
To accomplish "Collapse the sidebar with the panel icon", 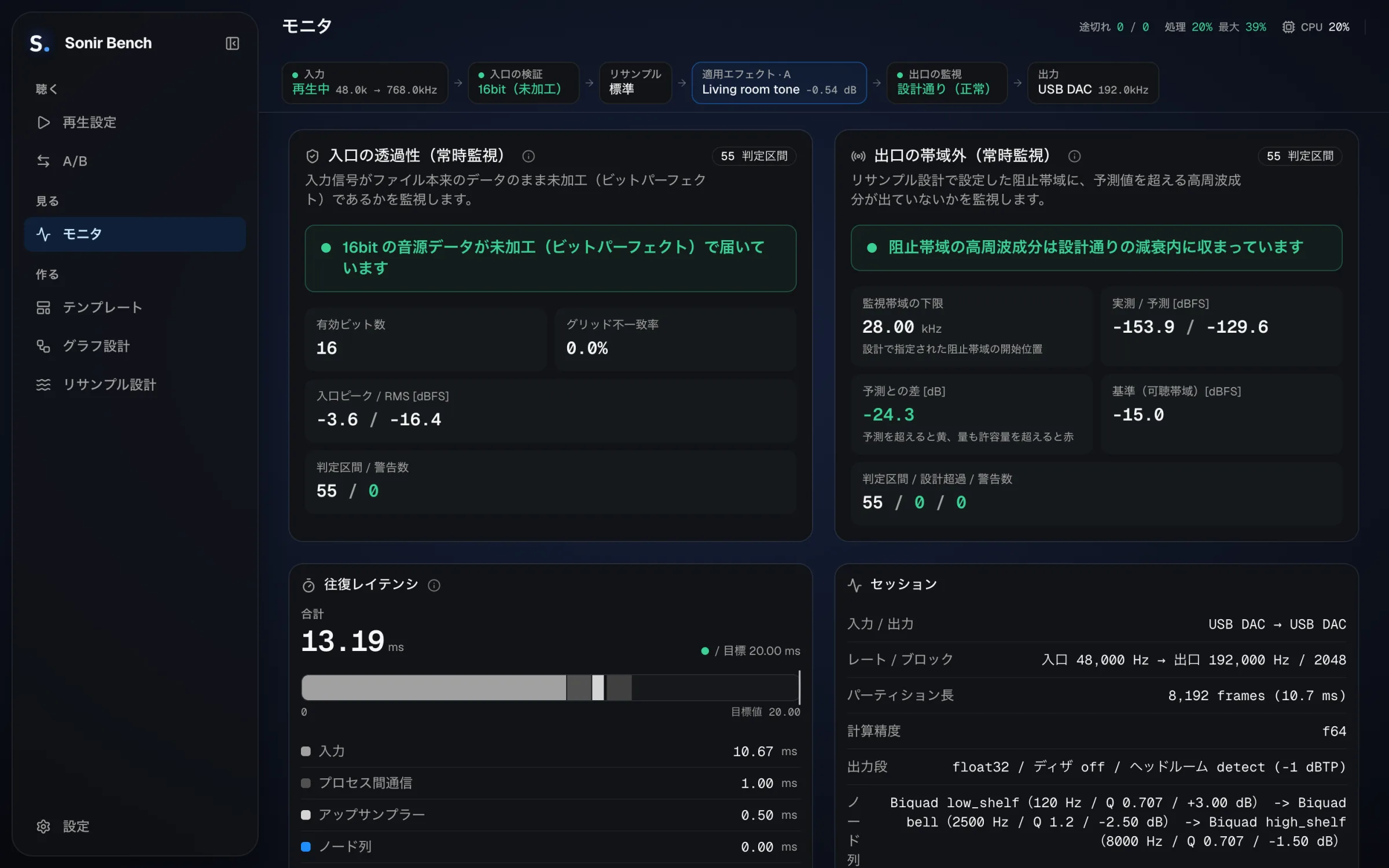I will point(232,43).
